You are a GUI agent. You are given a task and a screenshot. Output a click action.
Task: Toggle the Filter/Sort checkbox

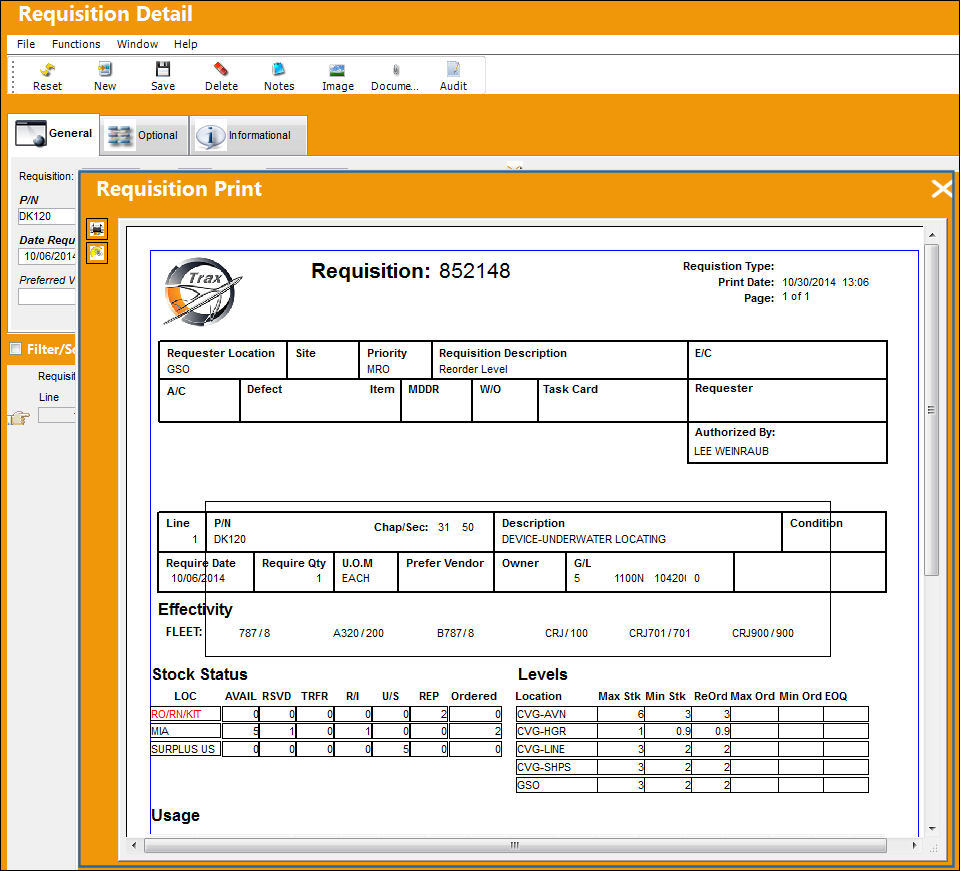click(16, 349)
